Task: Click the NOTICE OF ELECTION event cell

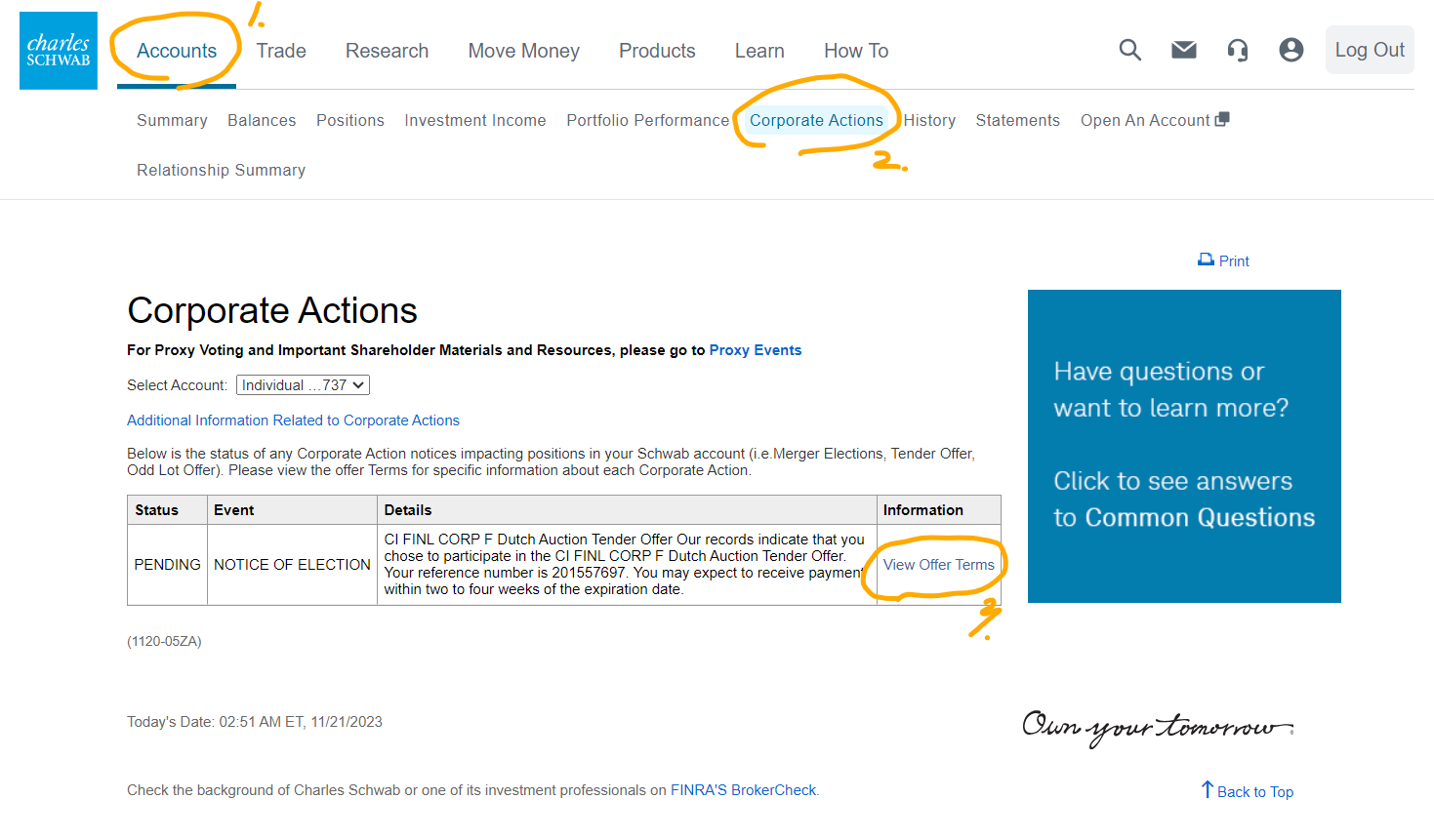Action: tap(292, 565)
